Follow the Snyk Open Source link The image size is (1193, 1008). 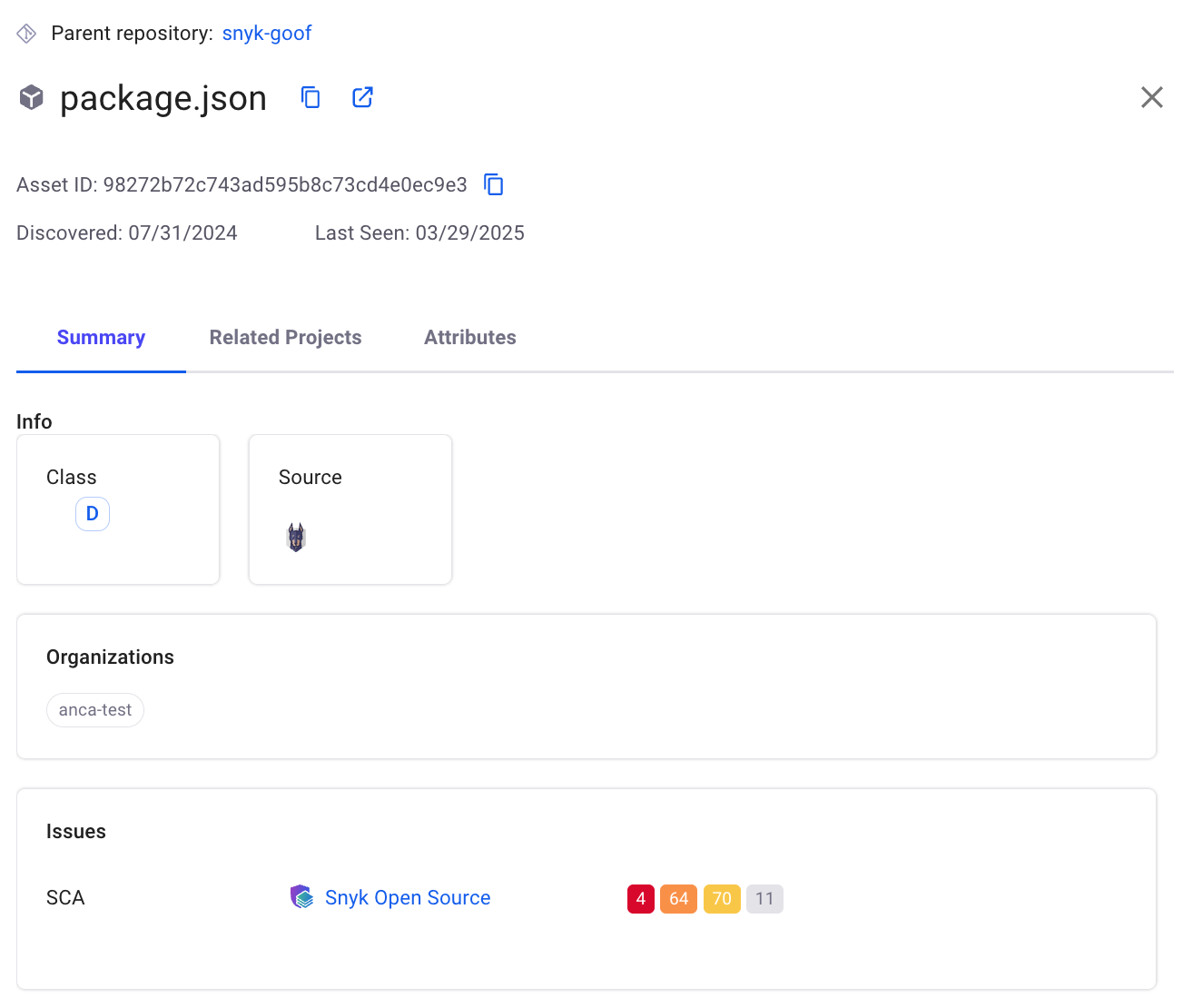pyautogui.click(x=407, y=897)
